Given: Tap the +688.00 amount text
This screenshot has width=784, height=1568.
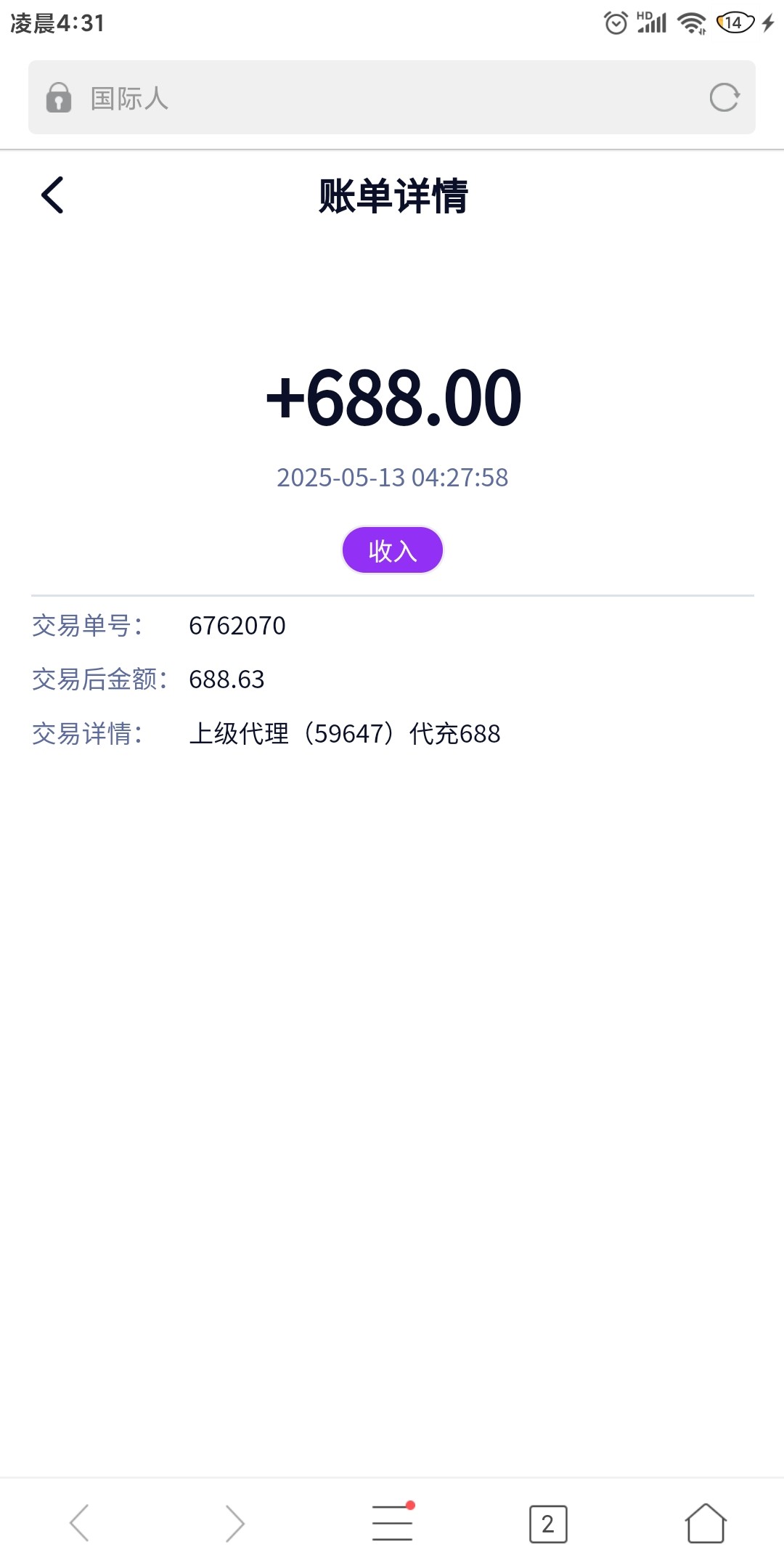Looking at the screenshot, I should pos(393,398).
